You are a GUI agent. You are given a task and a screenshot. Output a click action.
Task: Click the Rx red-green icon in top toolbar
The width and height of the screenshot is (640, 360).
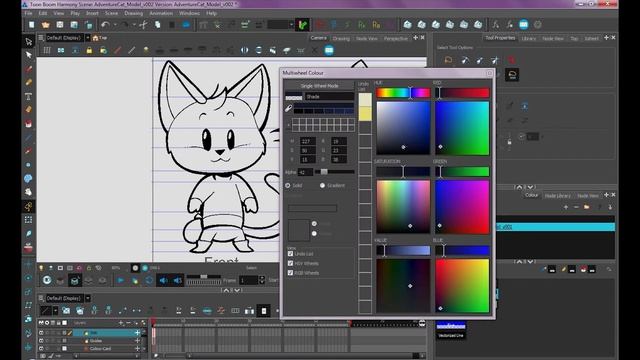[x=362, y=25]
